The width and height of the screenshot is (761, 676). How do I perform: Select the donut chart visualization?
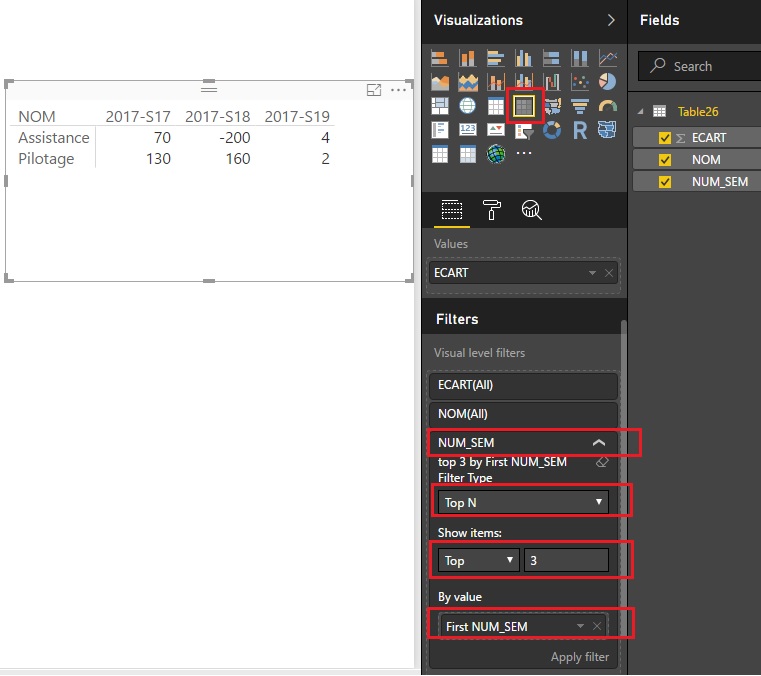coord(551,130)
